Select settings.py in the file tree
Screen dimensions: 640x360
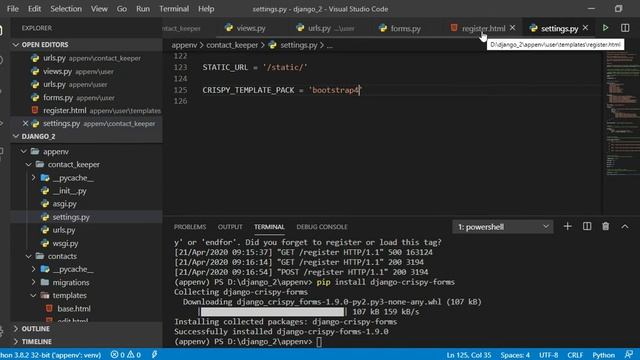tap(87, 217)
